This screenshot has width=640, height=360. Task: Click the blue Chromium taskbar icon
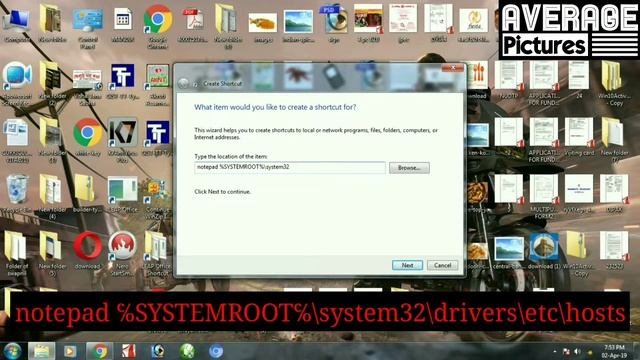(216, 351)
